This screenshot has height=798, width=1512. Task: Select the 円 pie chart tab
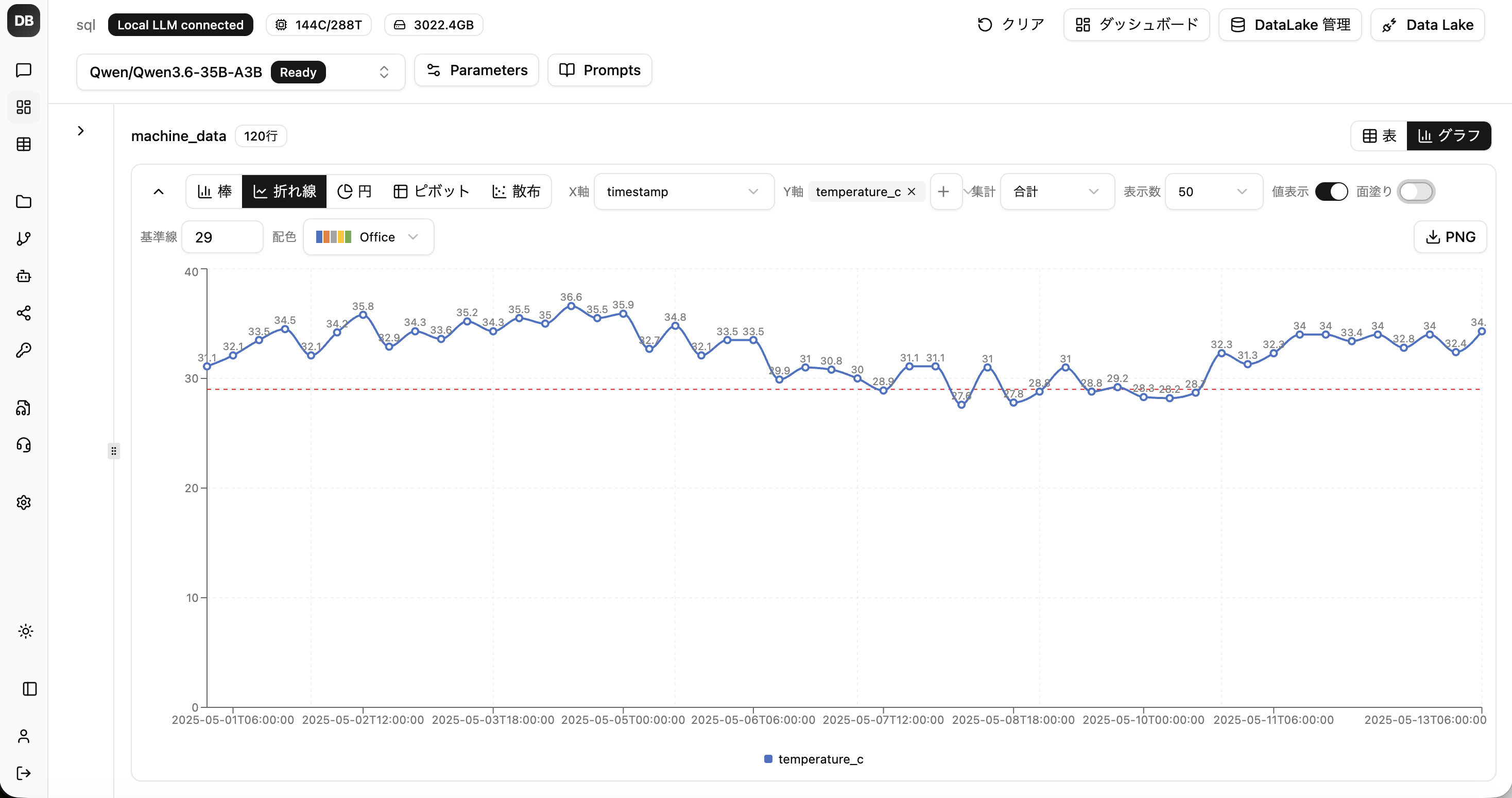coord(354,192)
